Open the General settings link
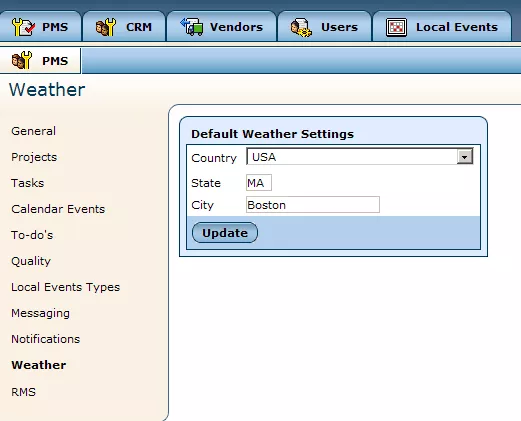521x421 pixels. (x=33, y=131)
